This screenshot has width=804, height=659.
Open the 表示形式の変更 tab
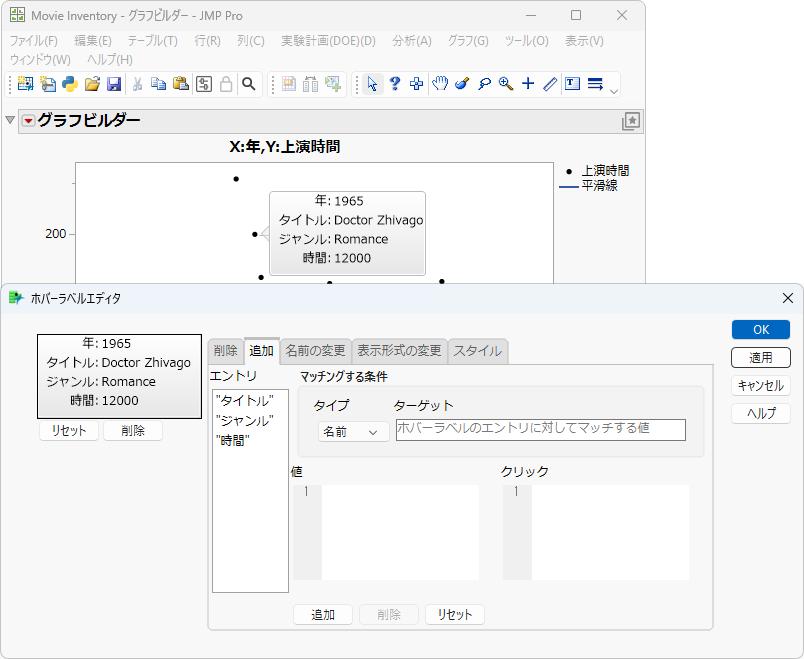point(399,351)
